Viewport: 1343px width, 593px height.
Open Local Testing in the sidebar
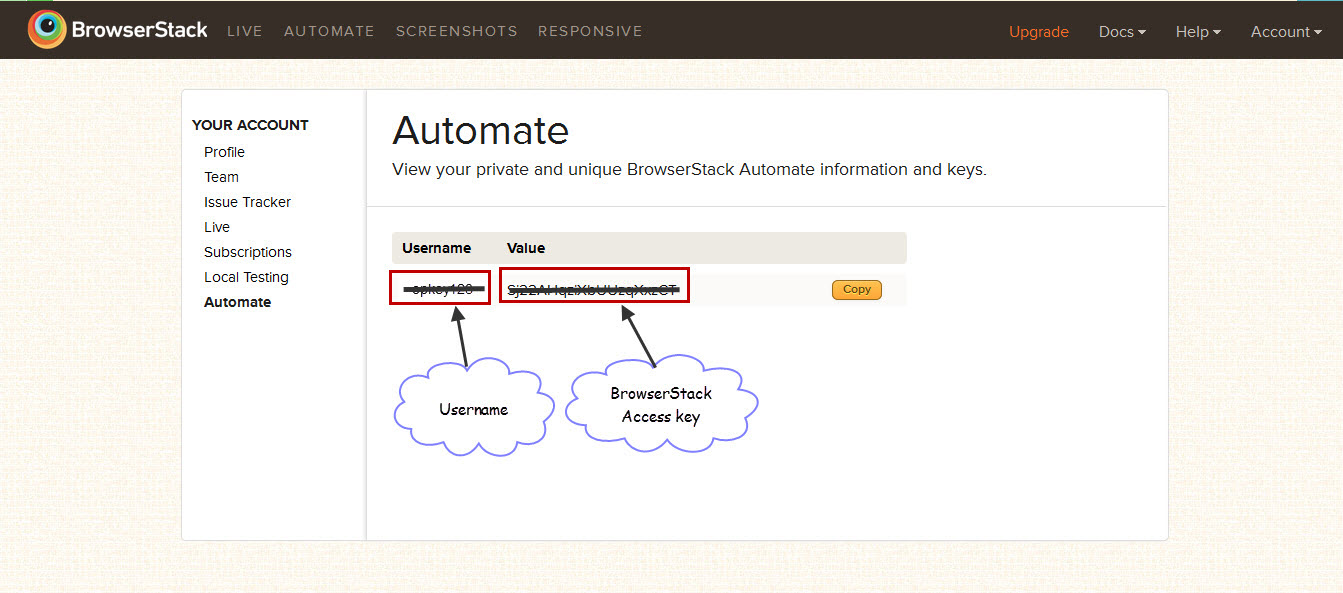click(246, 277)
